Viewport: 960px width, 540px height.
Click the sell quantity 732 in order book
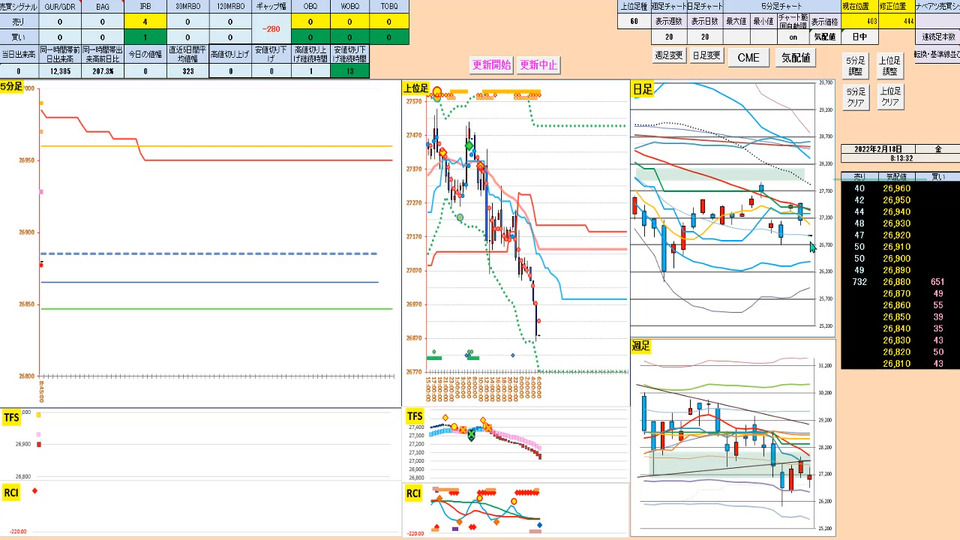click(x=860, y=282)
